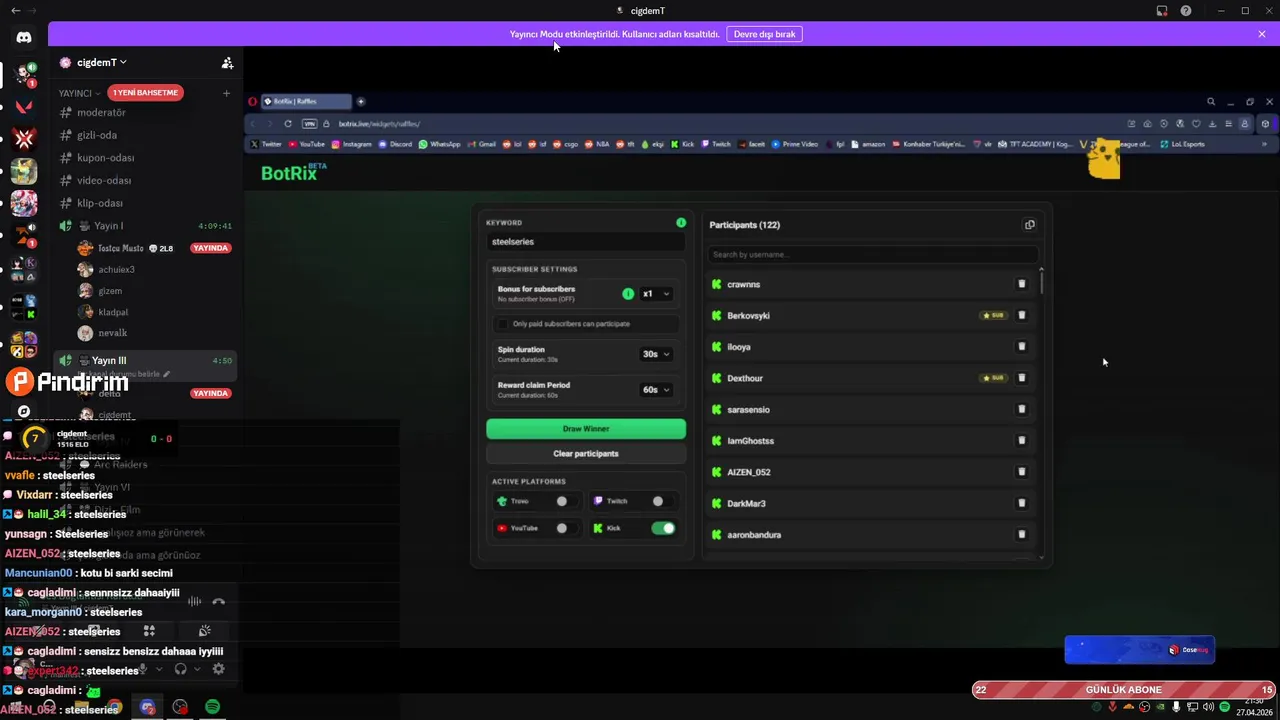This screenshot has height=720, width=1280.
Task: Click the Discord help question mark icon
Action: coord(1186,11)
